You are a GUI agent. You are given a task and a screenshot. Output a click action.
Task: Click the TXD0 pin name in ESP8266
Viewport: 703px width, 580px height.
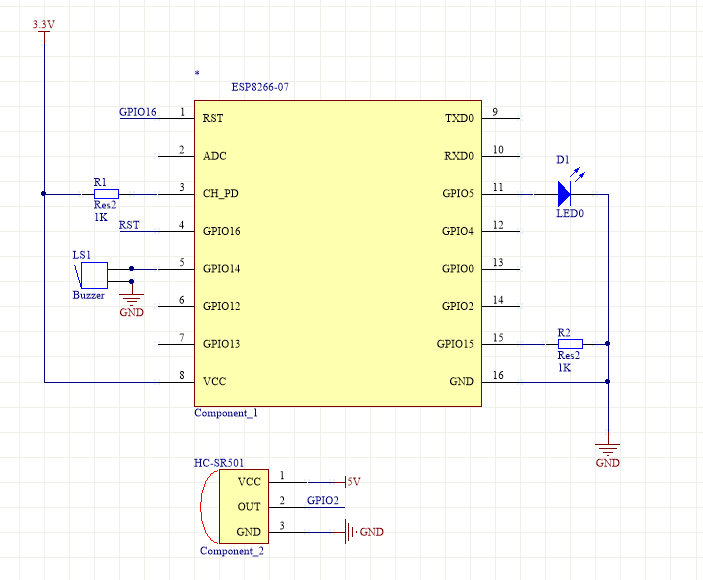[x=459, y=118]
